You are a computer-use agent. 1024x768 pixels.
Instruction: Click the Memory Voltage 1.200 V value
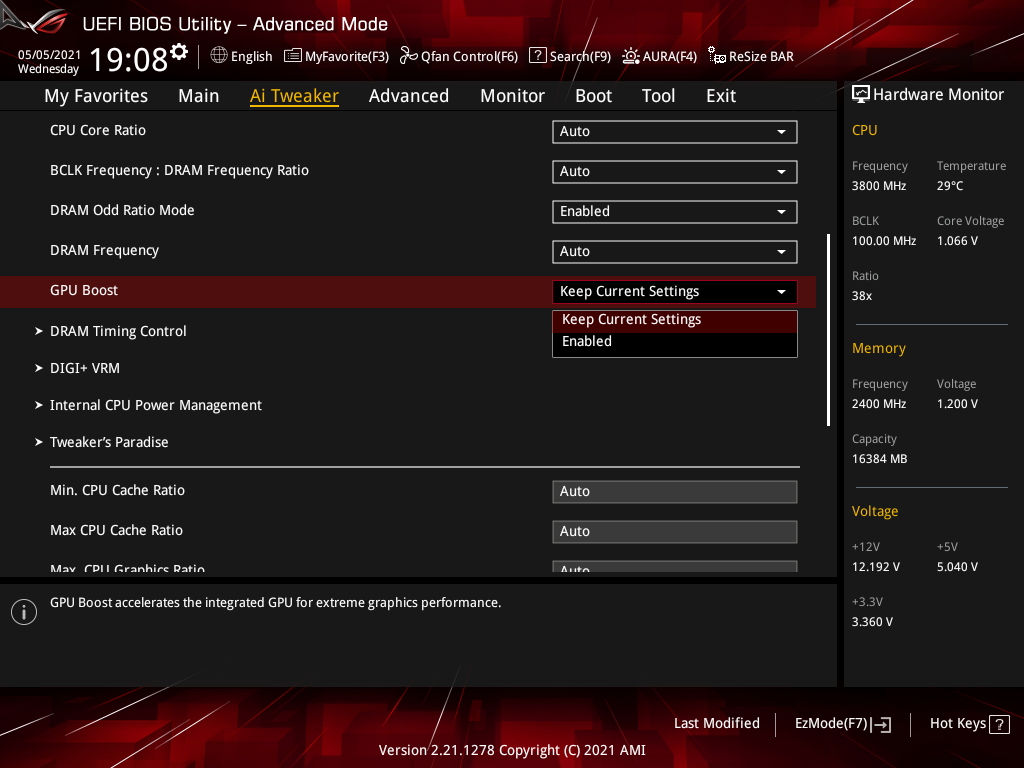click(x=957, y=404)
